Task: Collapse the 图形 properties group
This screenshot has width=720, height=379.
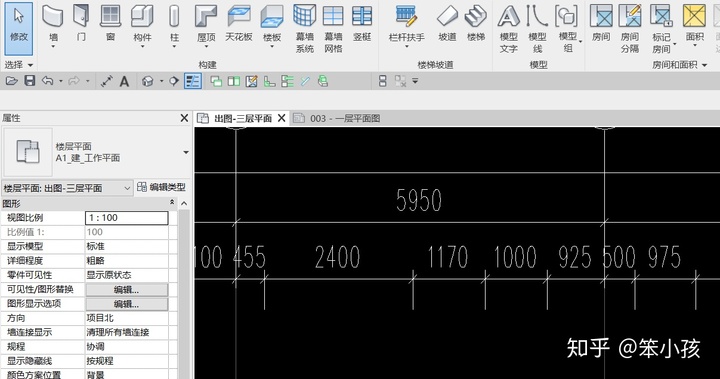Action: 172,203
